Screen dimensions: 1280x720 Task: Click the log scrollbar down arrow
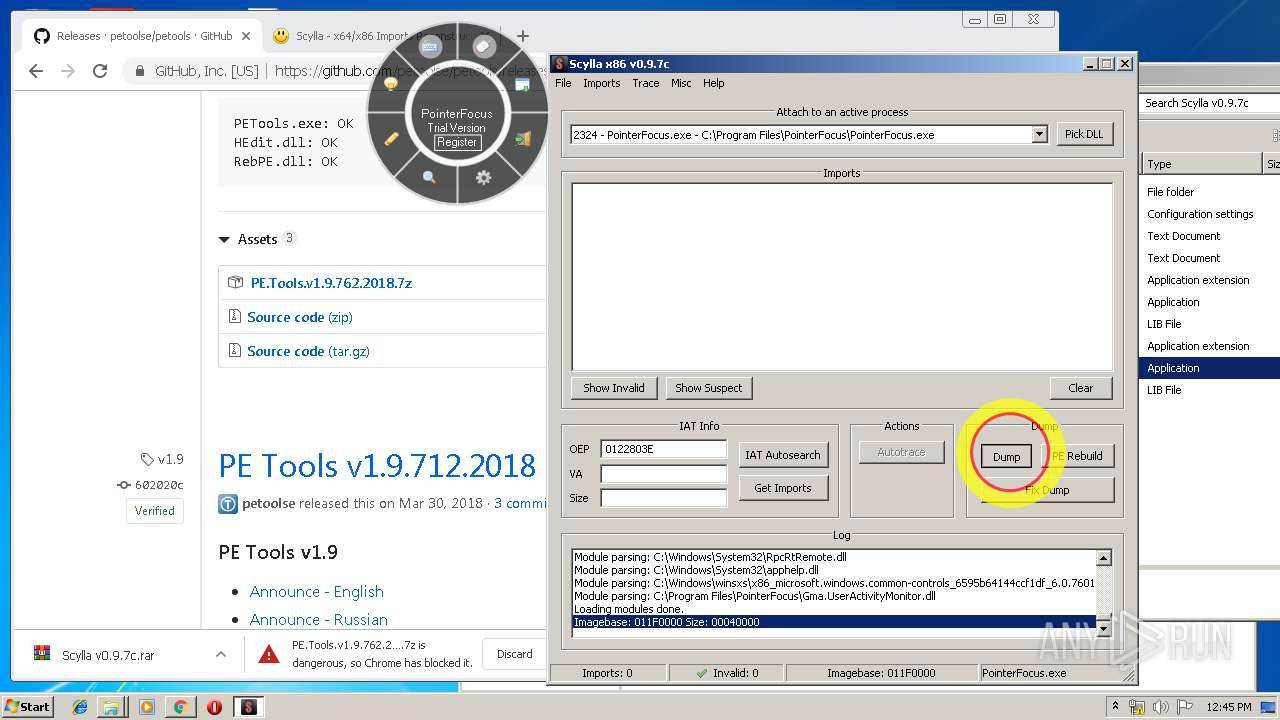1104,628
